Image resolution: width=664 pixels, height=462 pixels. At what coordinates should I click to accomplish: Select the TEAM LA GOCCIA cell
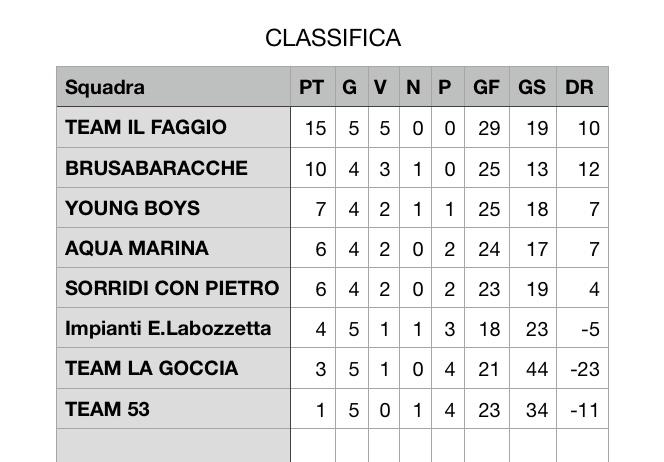pyautogui.click(x=174, y=368)
